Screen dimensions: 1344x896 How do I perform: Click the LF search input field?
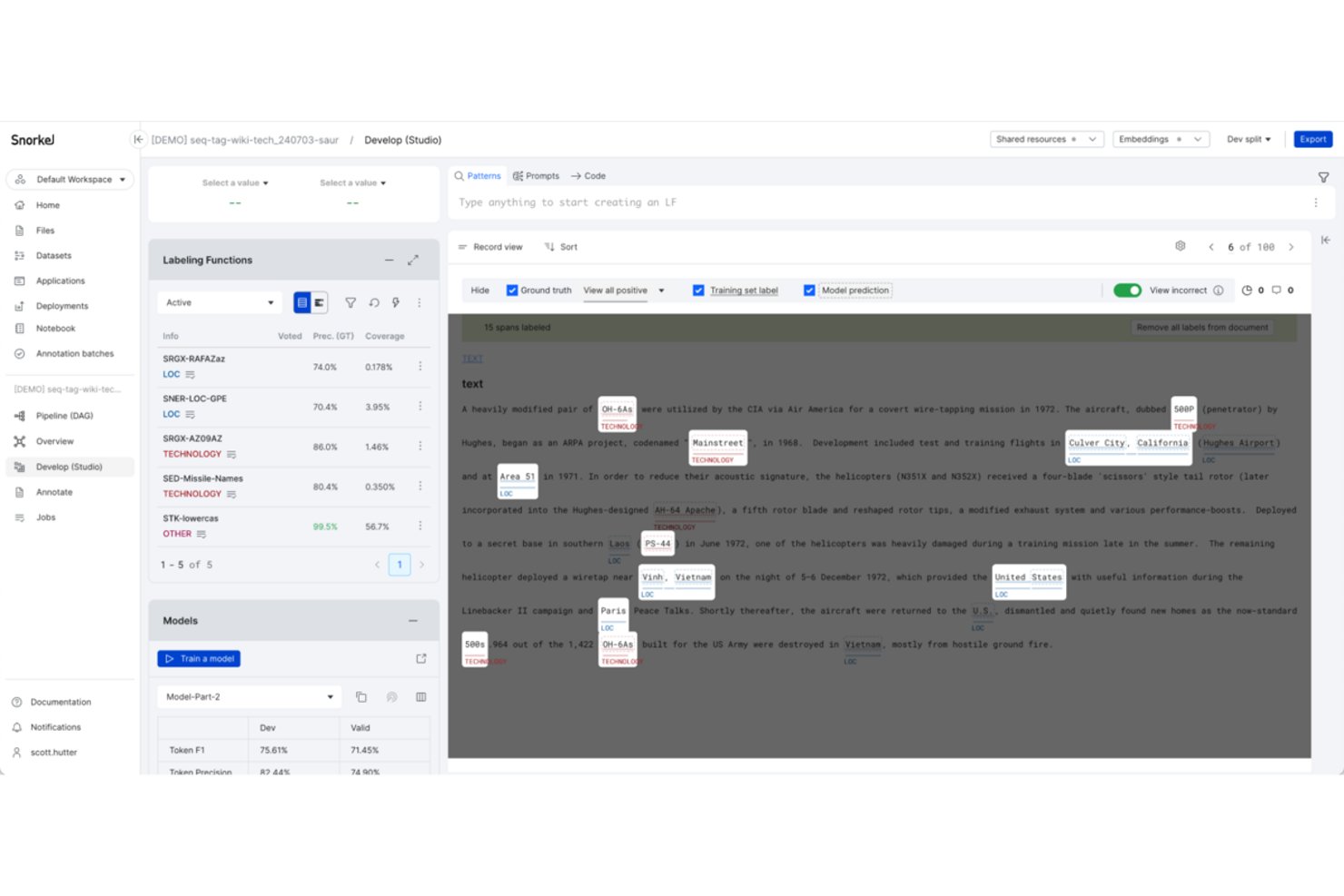(881, 202)
